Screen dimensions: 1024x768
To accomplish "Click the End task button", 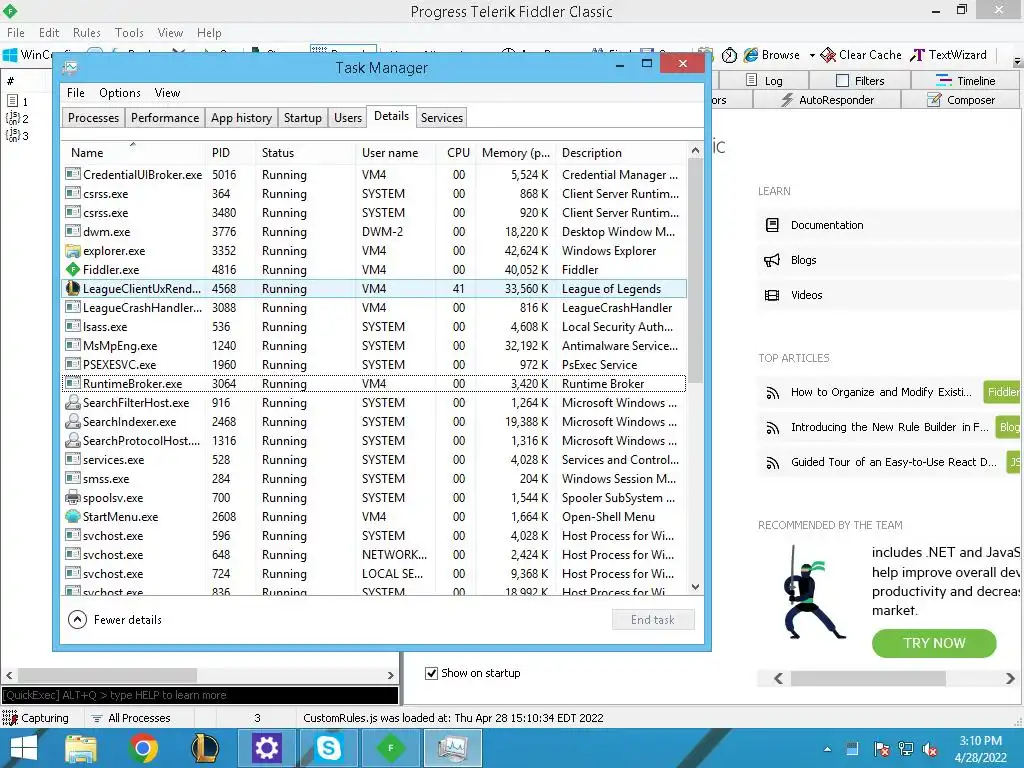I will 653,620.
